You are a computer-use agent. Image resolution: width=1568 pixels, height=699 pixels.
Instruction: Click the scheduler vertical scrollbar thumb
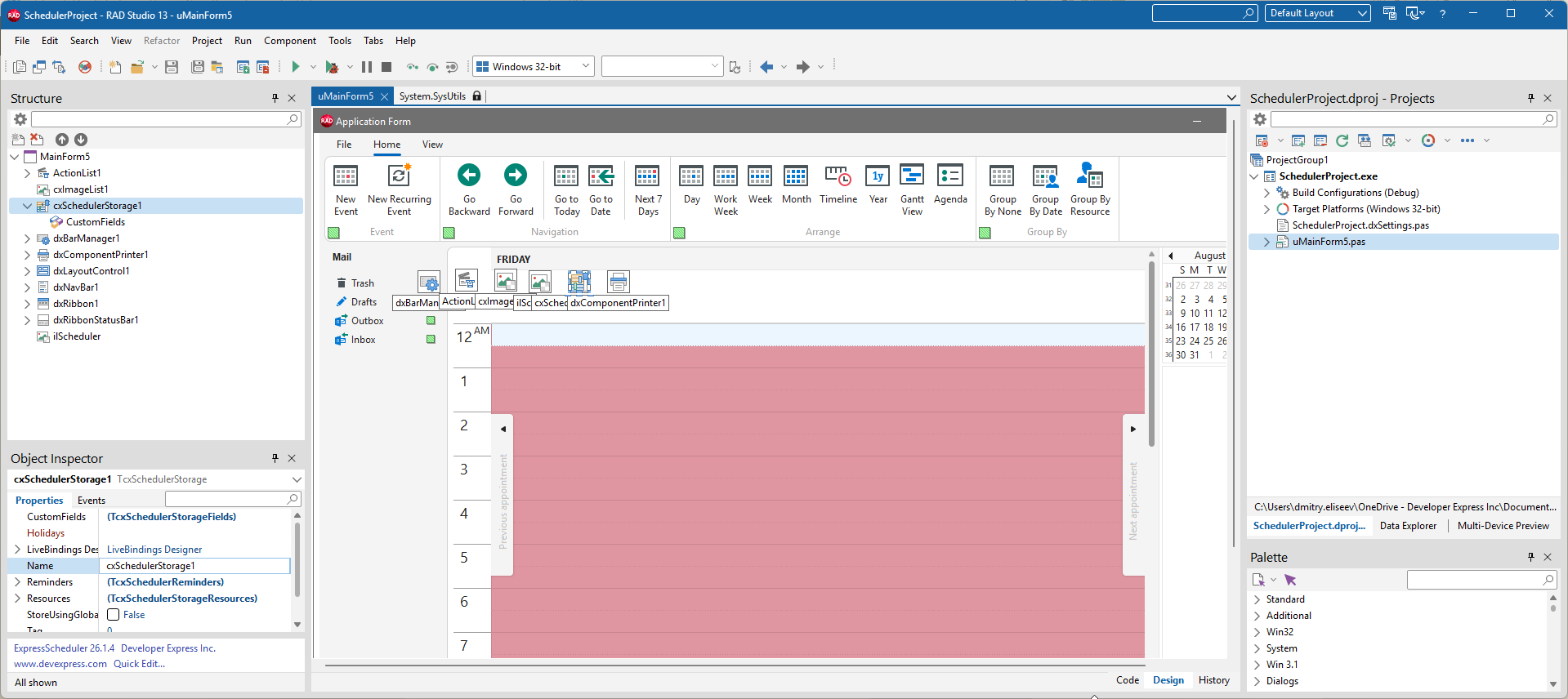[x=1151, y=354]
